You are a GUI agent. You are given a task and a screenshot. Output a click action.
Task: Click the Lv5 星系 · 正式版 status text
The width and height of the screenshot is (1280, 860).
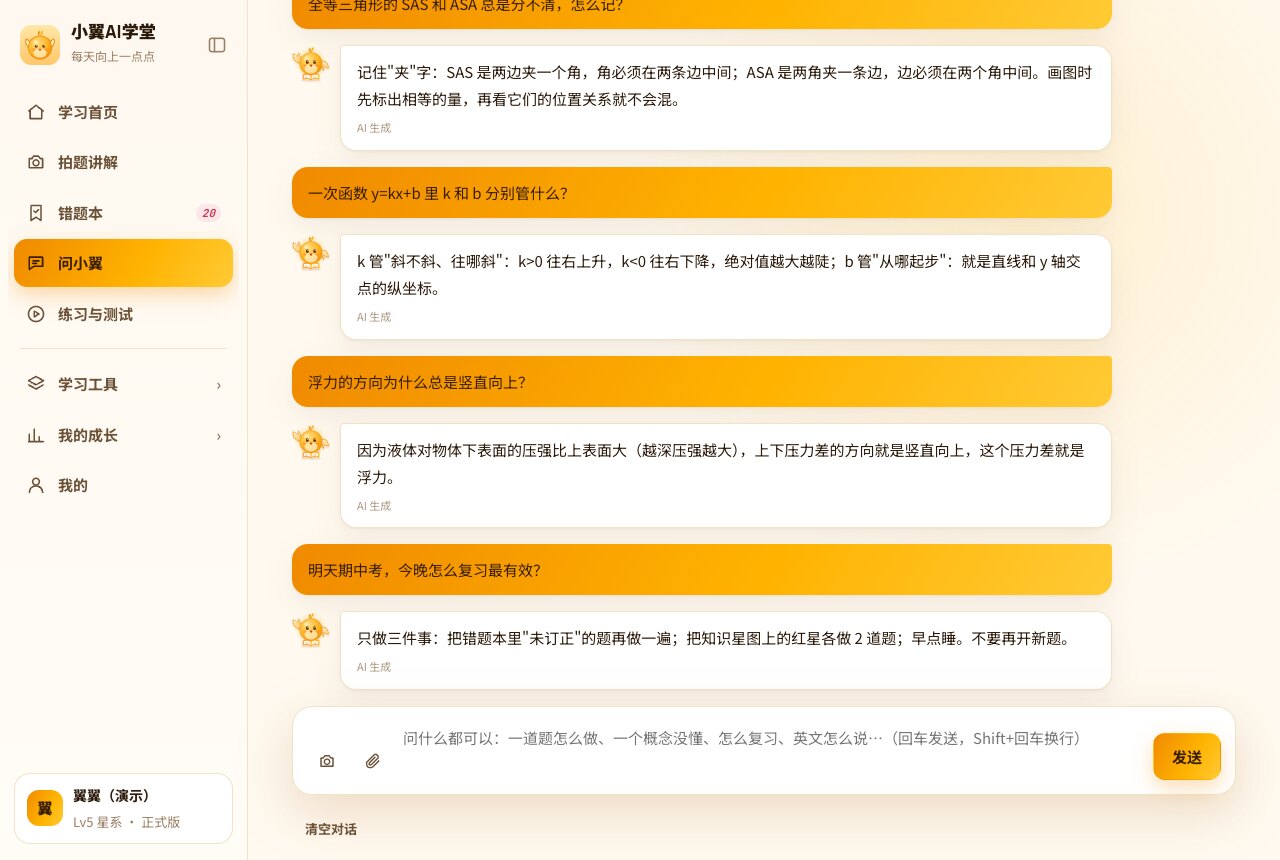(127, 822)
